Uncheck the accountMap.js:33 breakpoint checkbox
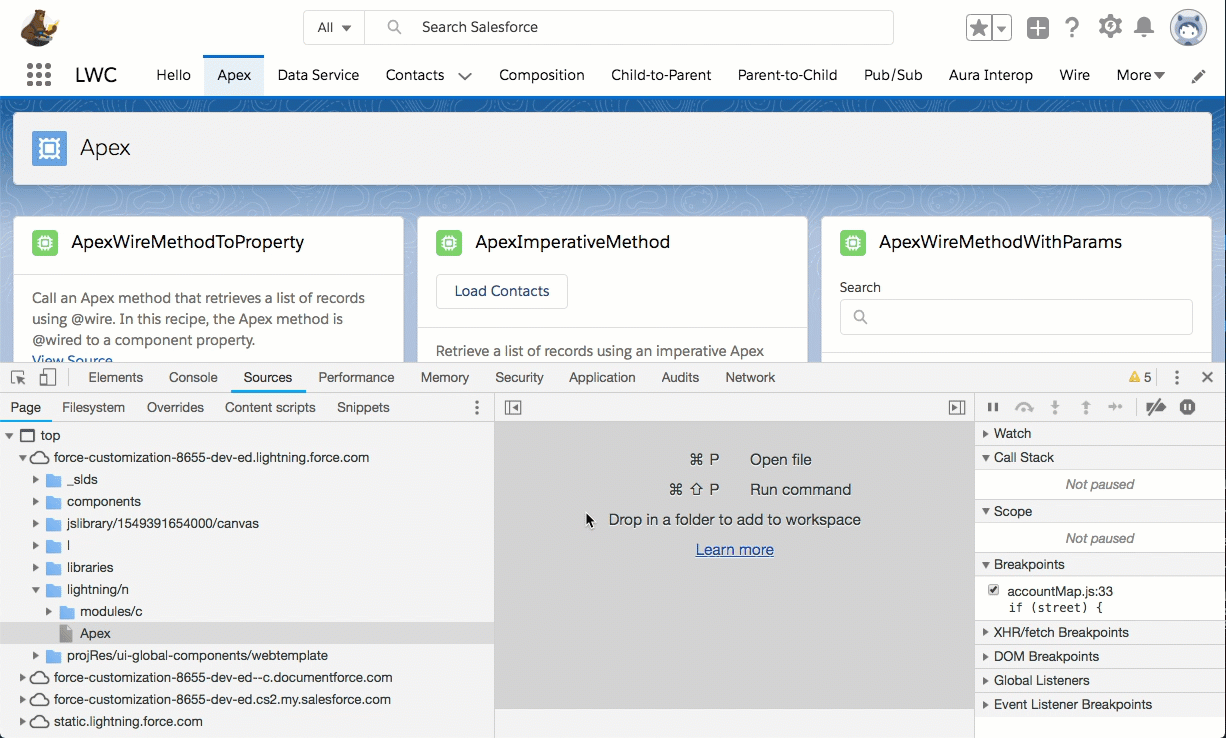The width and height of the screenshot is (1226, 738). click(993, 590)
